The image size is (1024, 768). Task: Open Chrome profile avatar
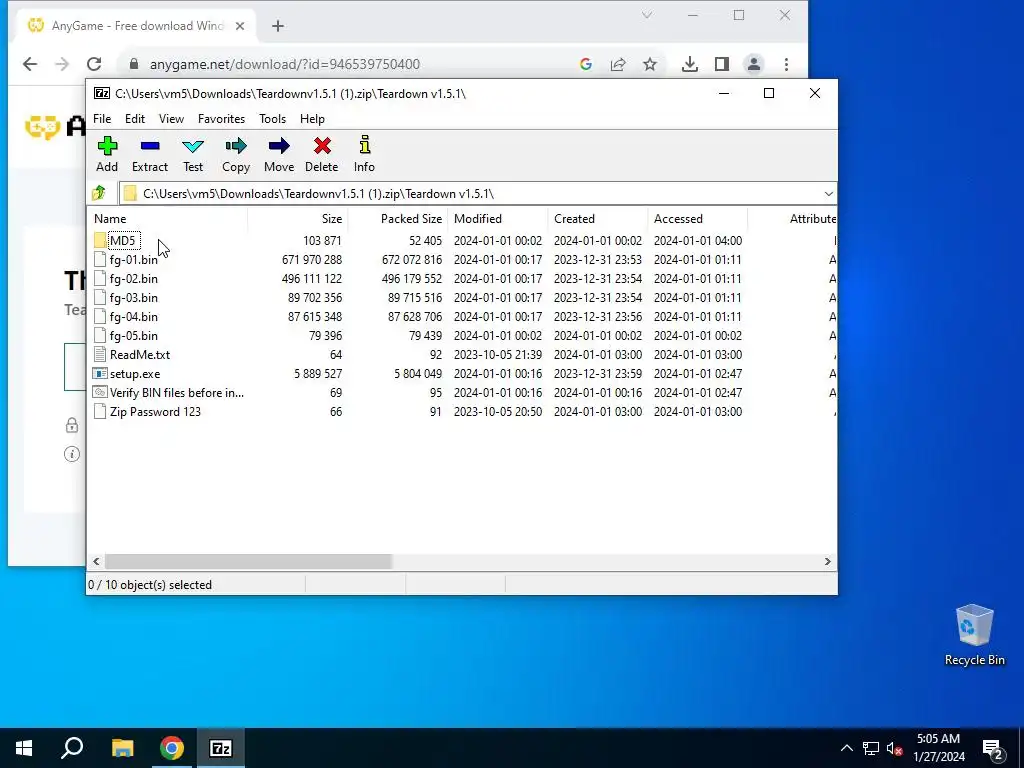[x=754, y=64]
